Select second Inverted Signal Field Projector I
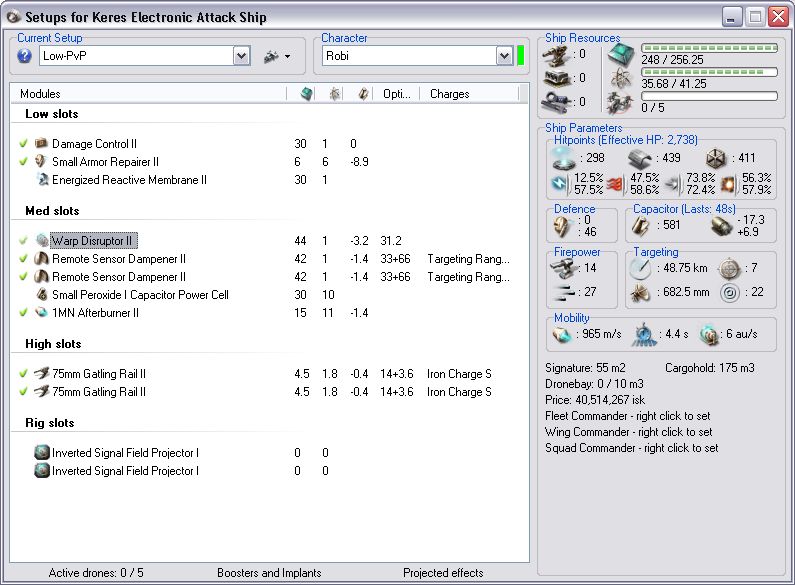 [269, 471]
